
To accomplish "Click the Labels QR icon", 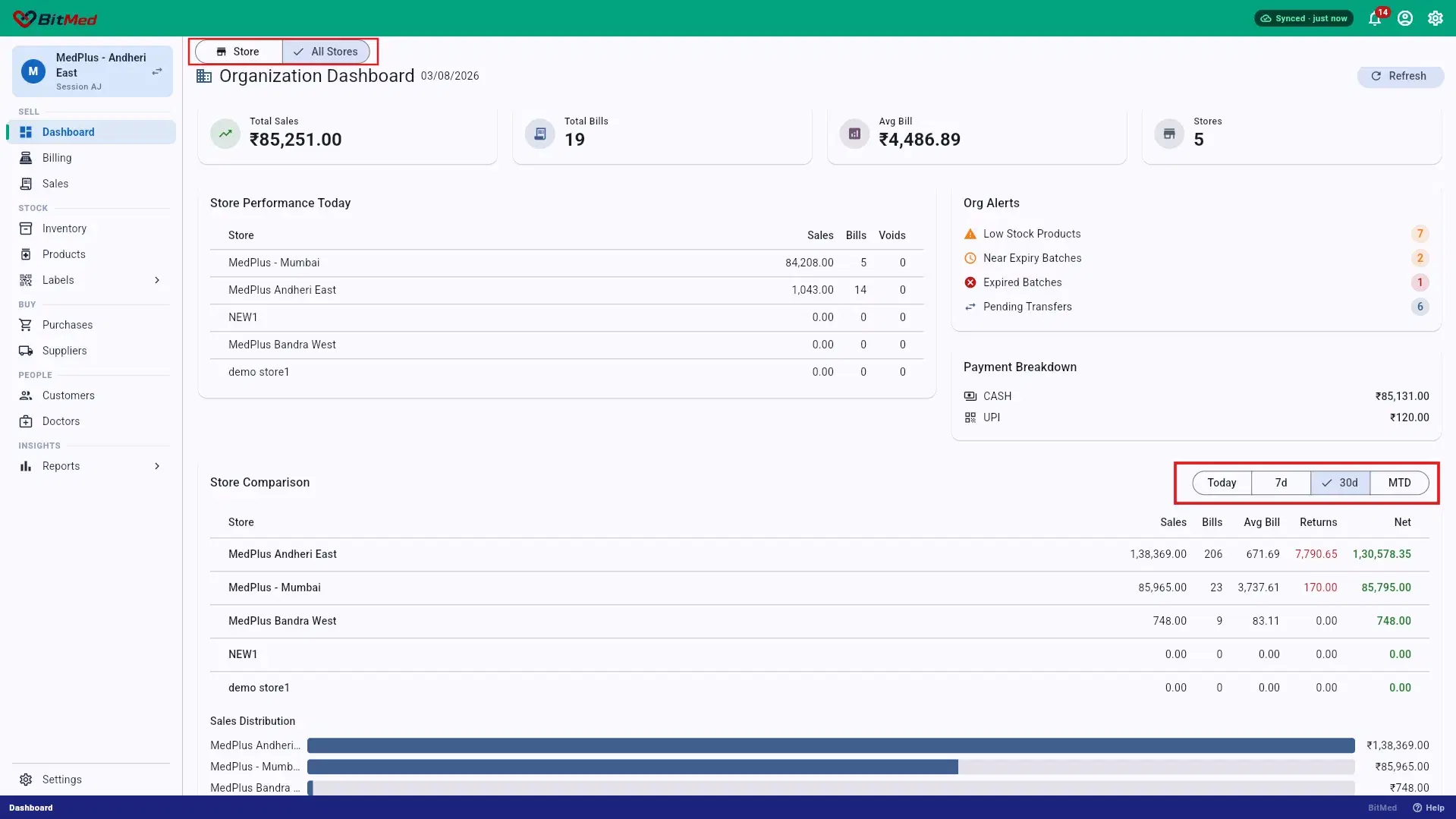I will point(26,280).
